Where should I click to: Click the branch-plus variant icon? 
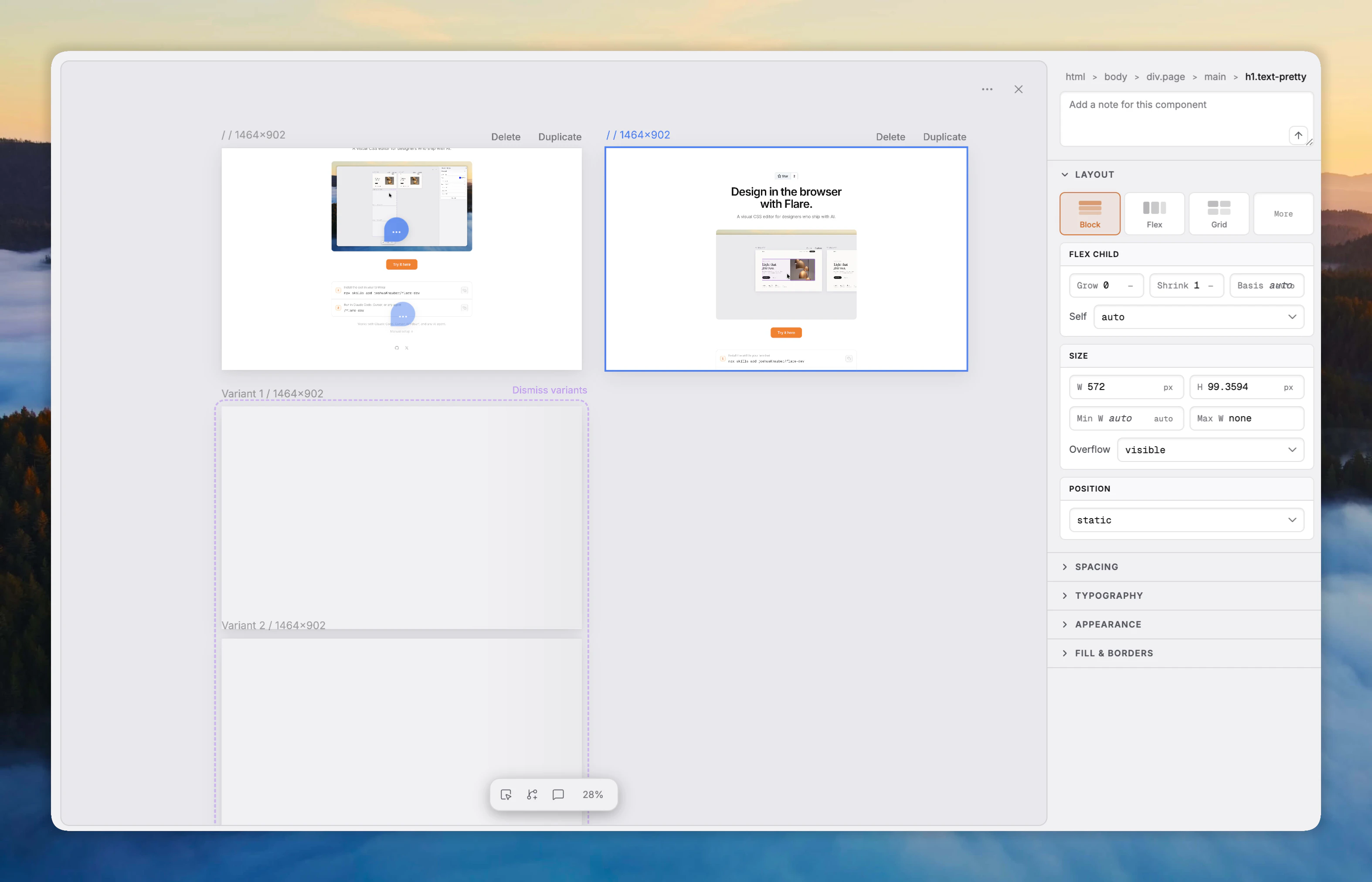tap(532, 794)
